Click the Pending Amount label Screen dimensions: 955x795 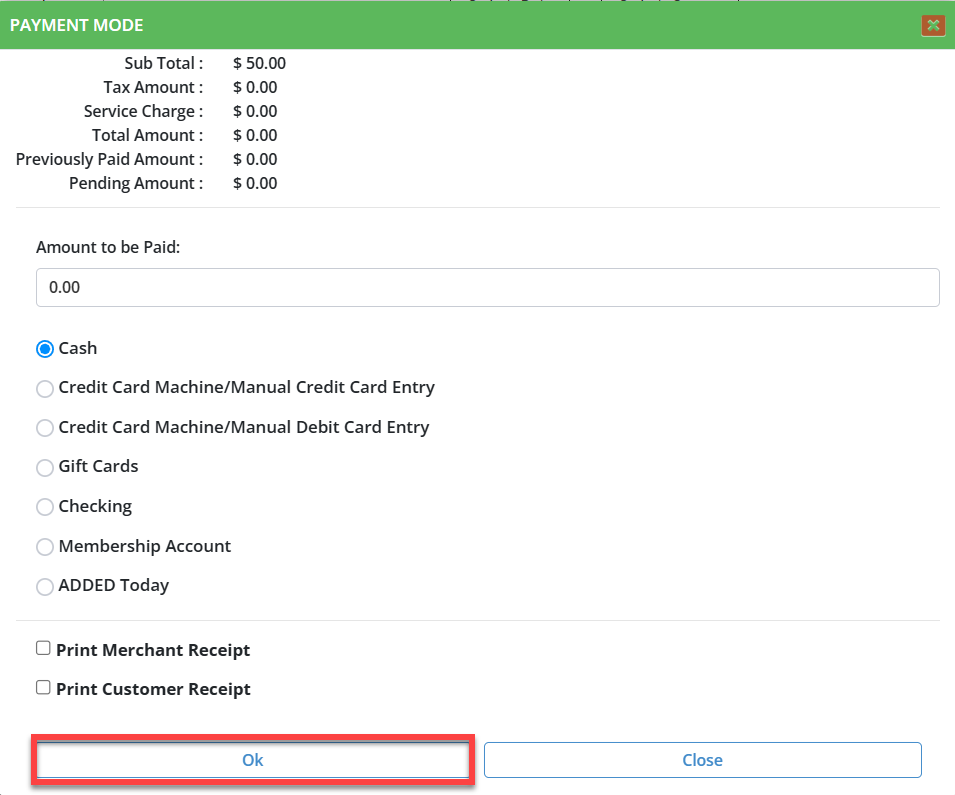pos(135,183)
